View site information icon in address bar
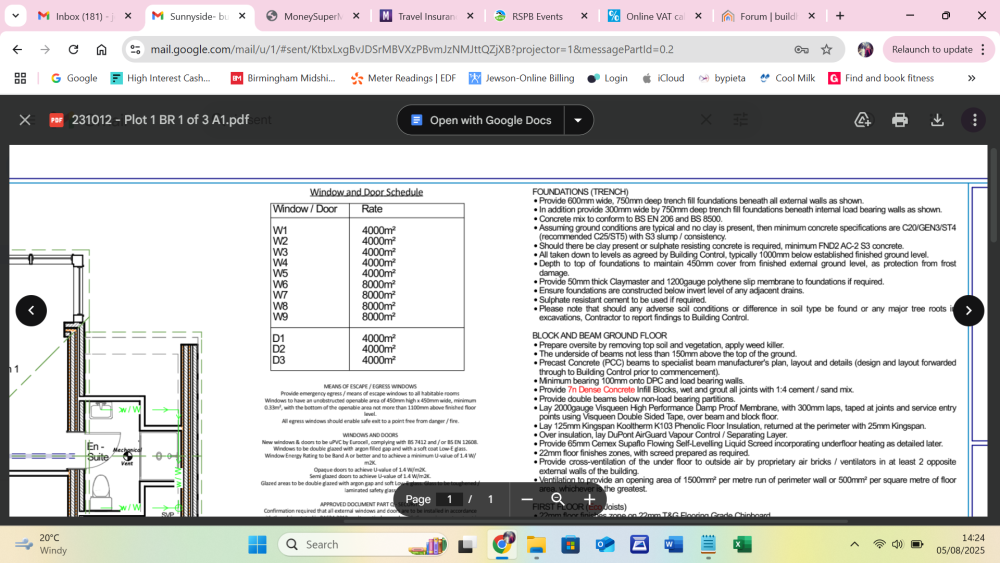This screenshot has width=1000, height=563. click(135, 49)
